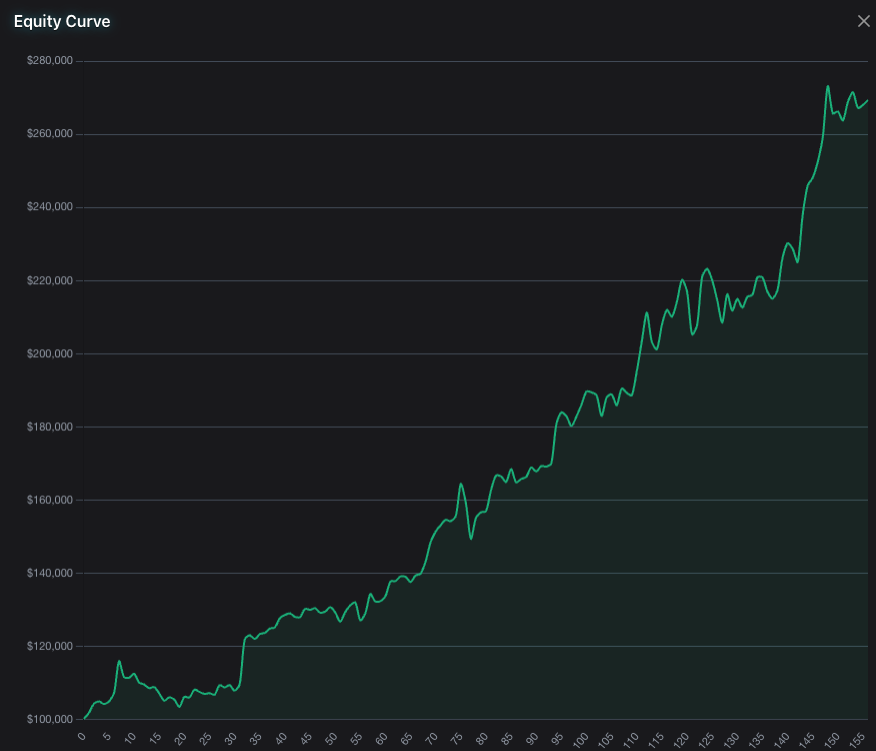Click the x-axis label 140
The width and height of the screenshot is (876, 751).
(x=782, y=739)
